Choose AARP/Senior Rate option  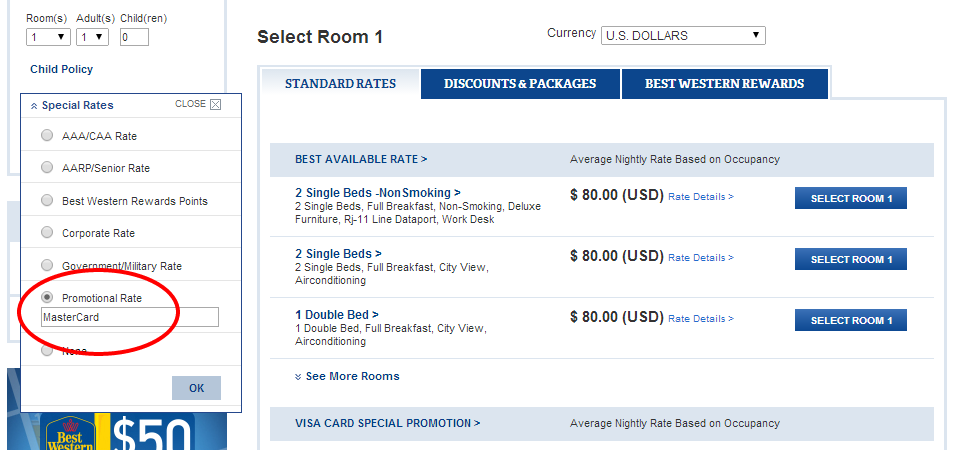[x=47, y=167]
